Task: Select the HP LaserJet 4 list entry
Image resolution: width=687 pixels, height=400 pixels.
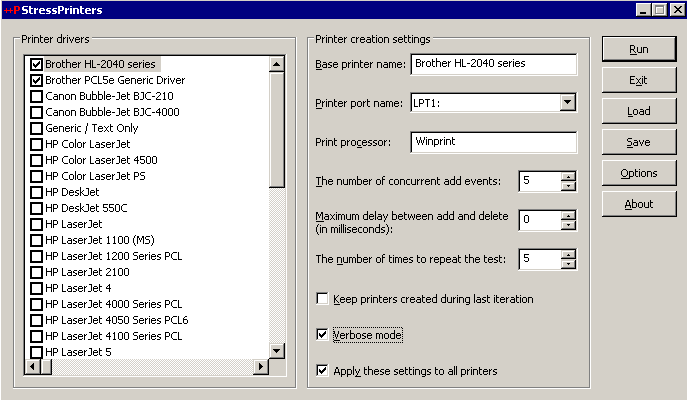Action: [78, 288]
